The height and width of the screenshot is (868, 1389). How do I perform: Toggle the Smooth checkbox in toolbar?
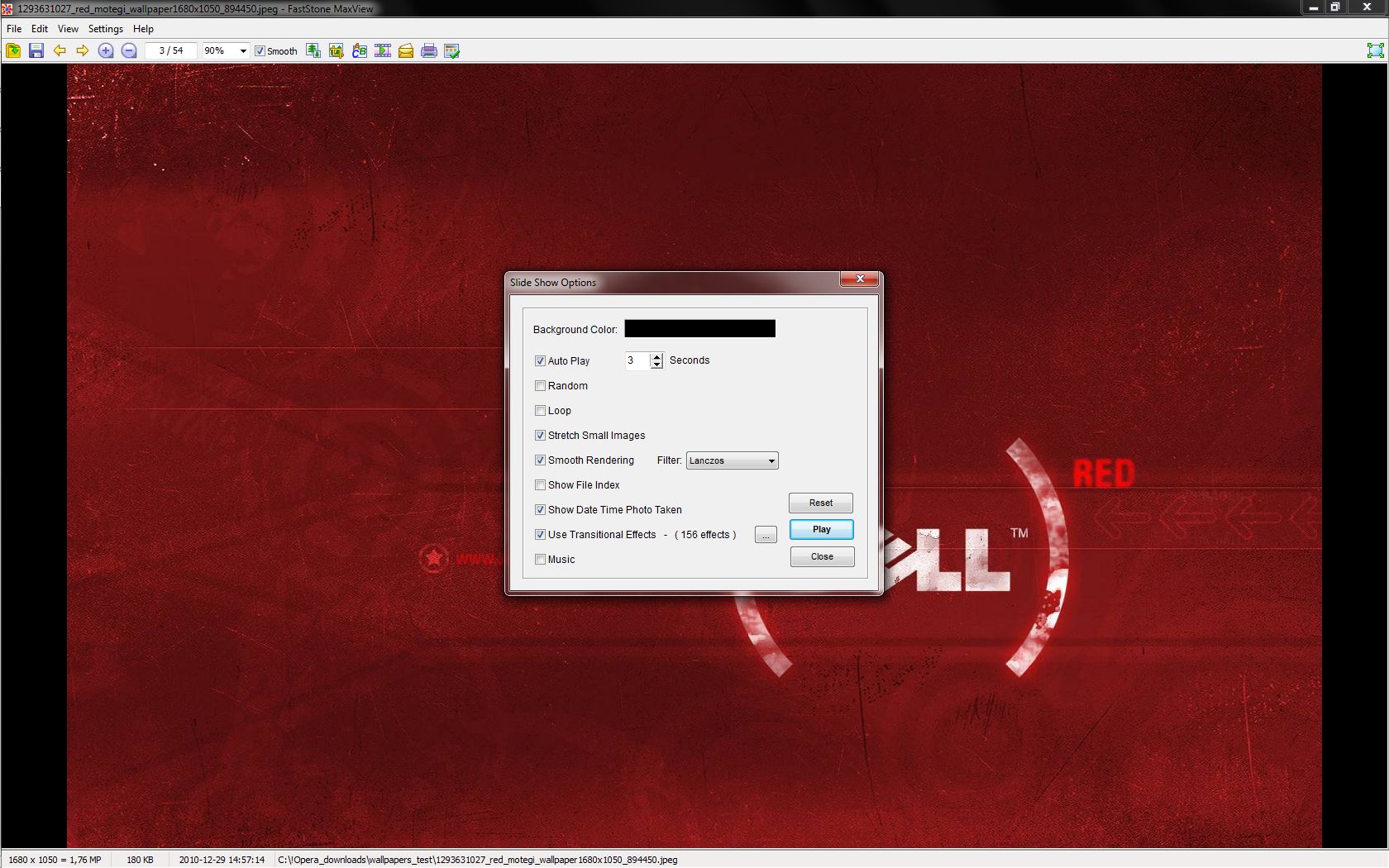click(260, 51)
